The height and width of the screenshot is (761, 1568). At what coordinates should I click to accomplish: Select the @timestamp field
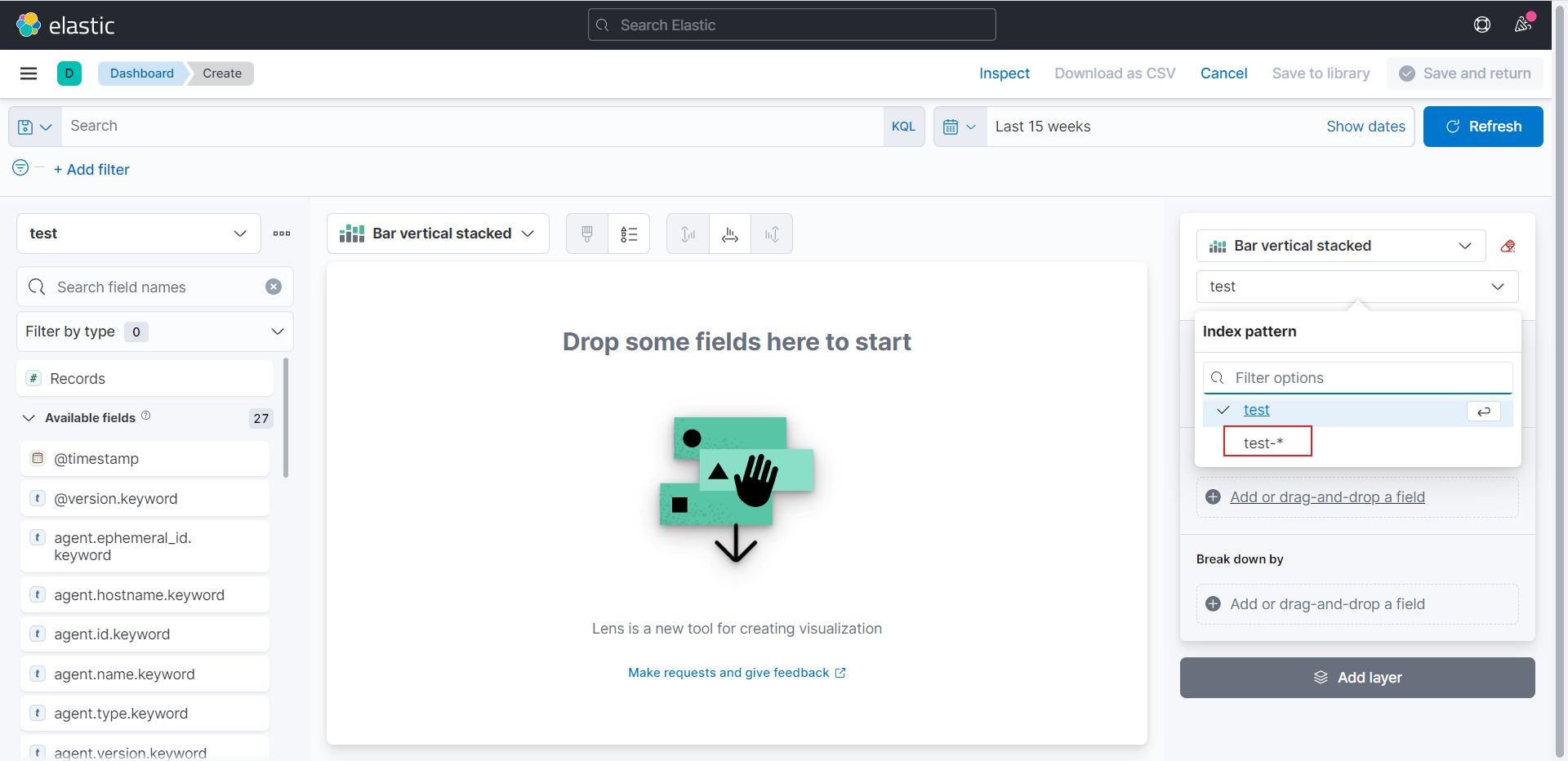pos(145,458)
